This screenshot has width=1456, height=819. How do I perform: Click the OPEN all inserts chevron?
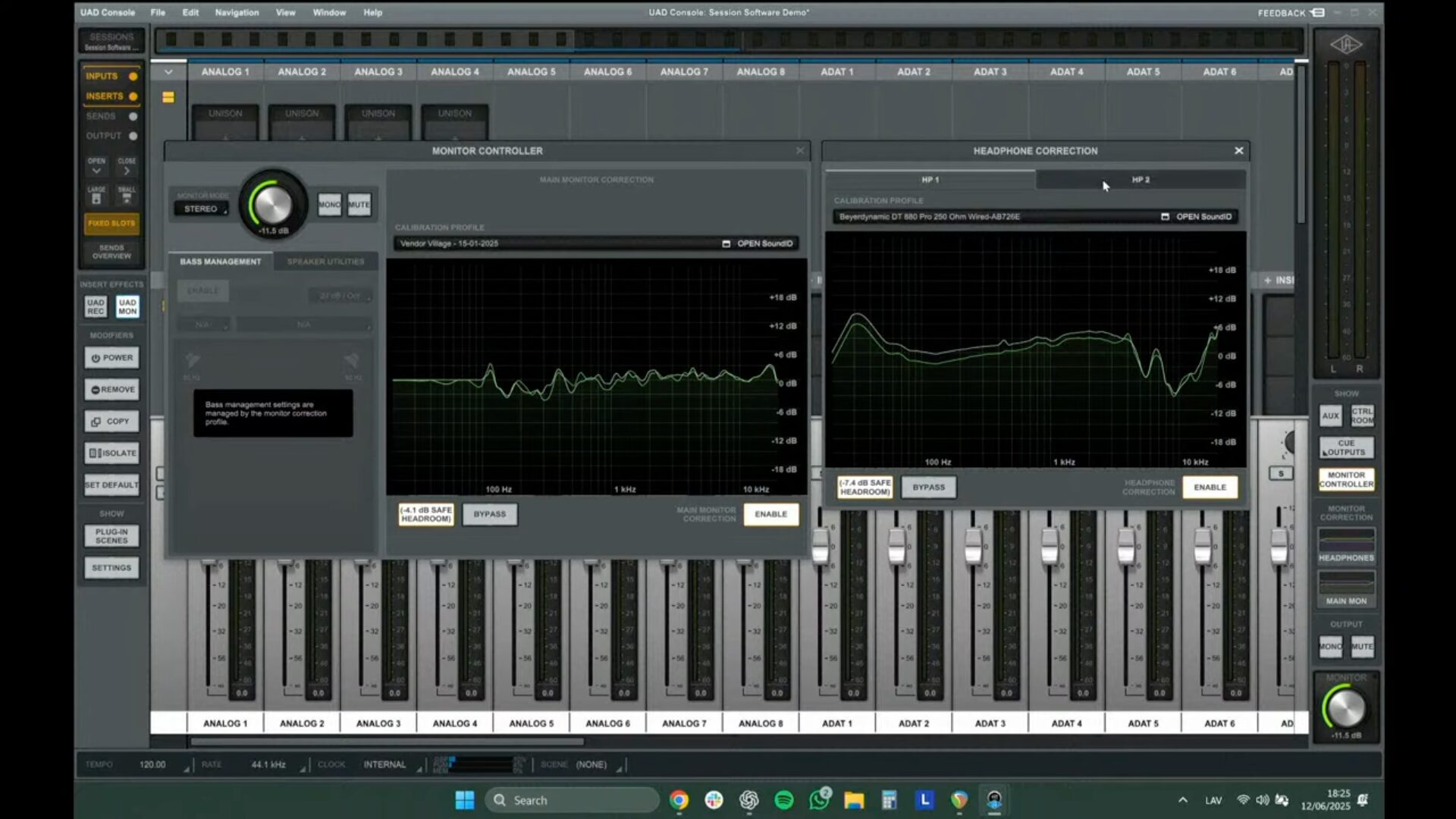[x=96, y=171]
